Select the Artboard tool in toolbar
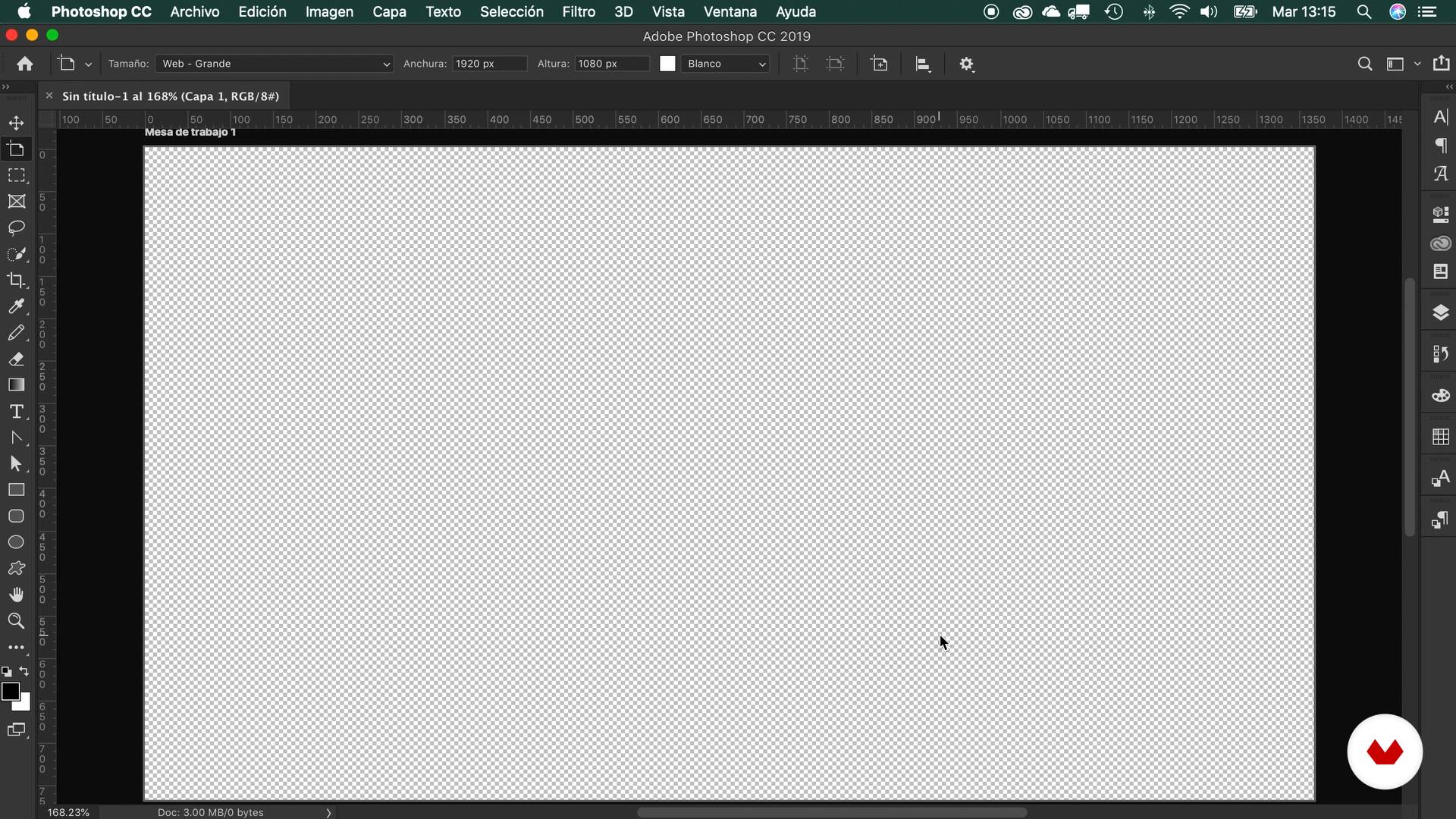 [x=16, y=149]
